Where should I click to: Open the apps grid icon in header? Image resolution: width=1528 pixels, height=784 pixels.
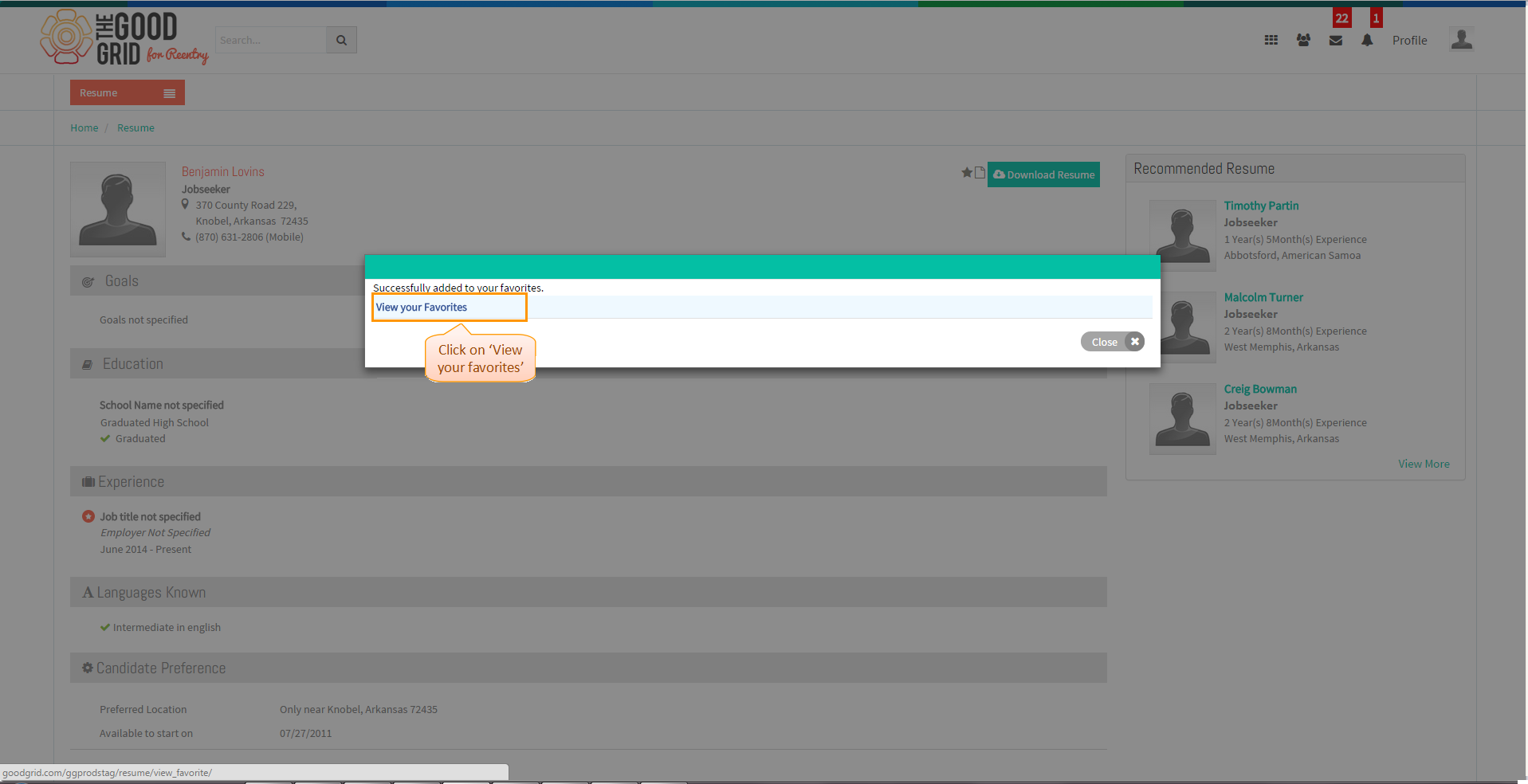tap(1271, 40)
